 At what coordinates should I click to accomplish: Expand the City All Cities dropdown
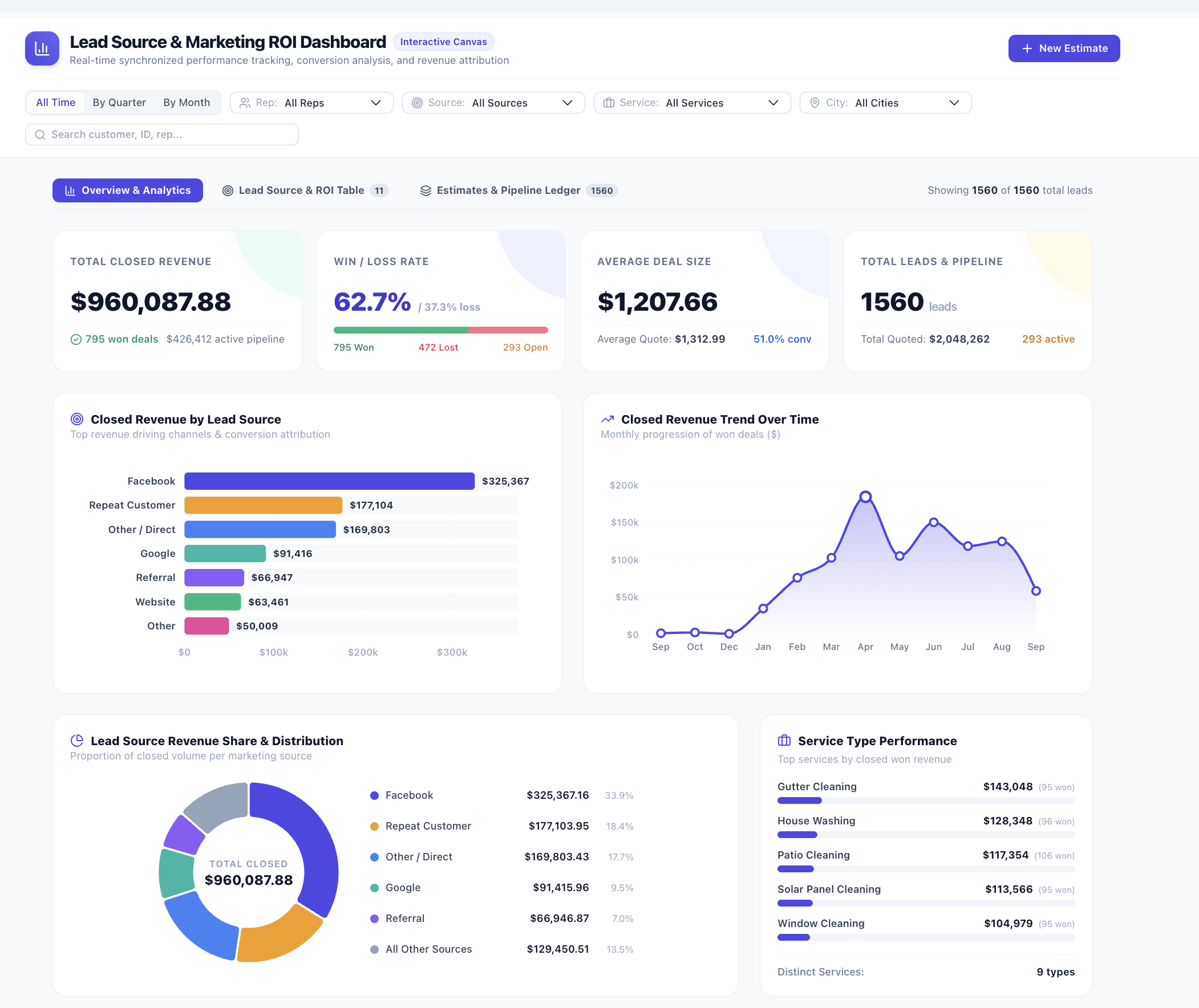pos(886,103)
